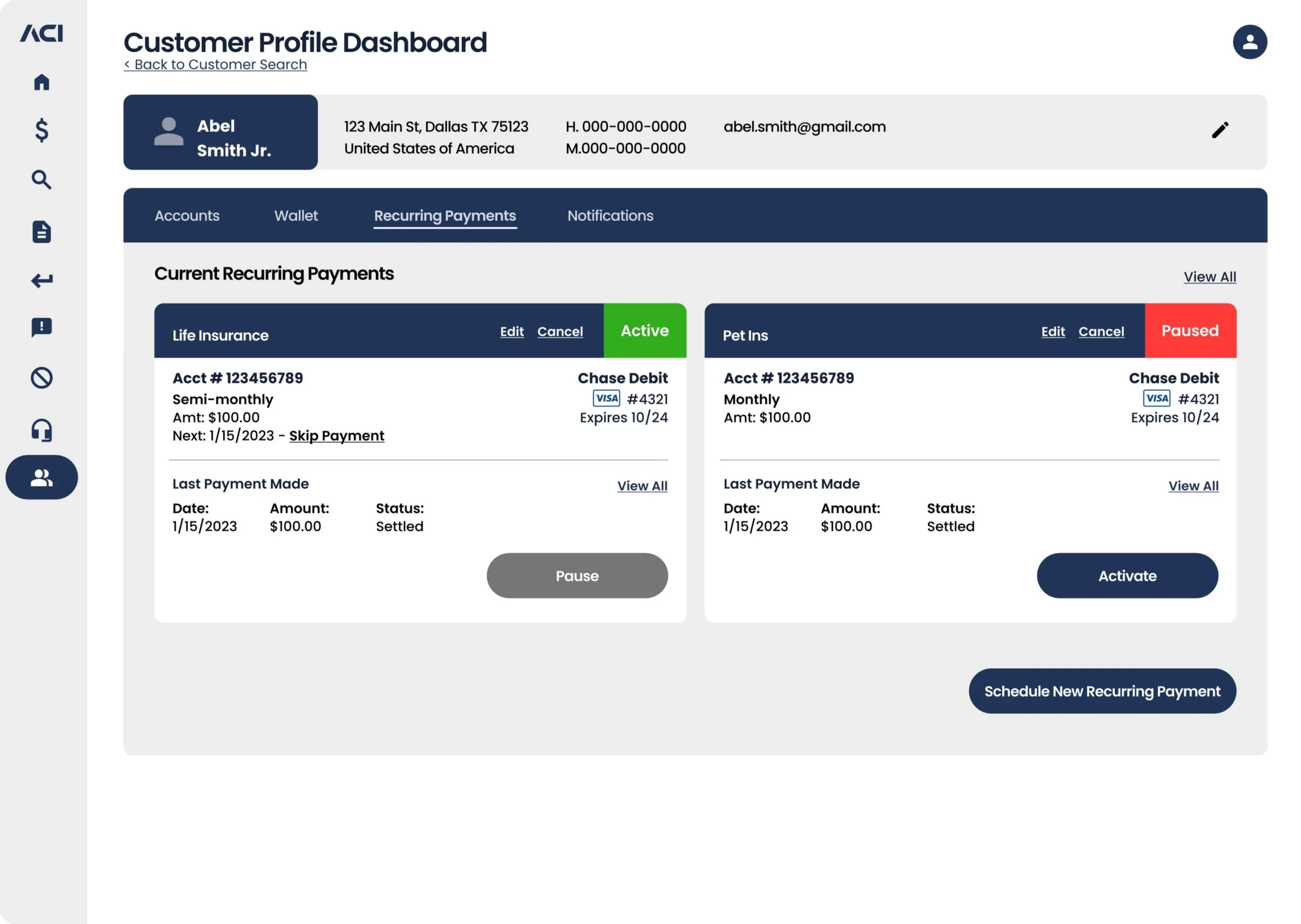Open the dollar sign payments icon

pyautogui.click(x=41, y=130)
